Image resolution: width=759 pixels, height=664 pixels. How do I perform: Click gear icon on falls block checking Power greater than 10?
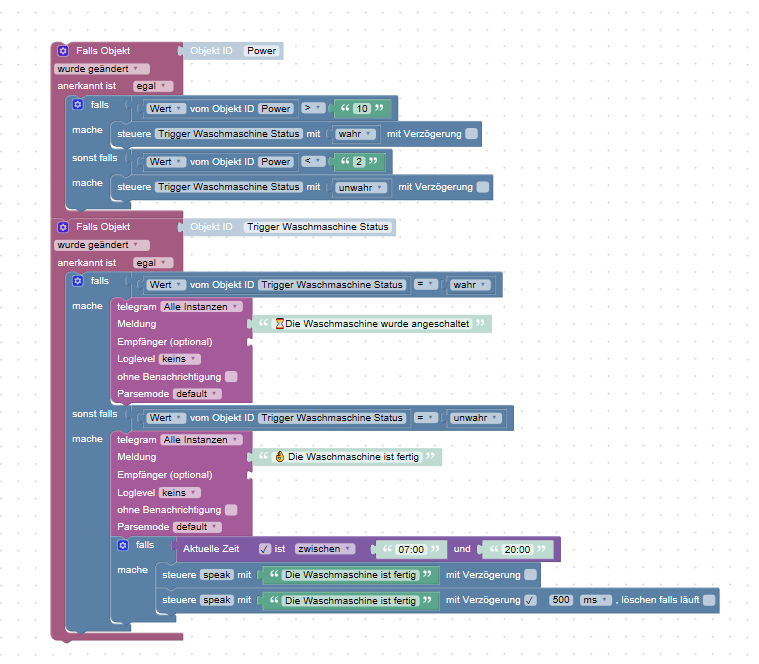pyautogui.click(x=77, y=105)
